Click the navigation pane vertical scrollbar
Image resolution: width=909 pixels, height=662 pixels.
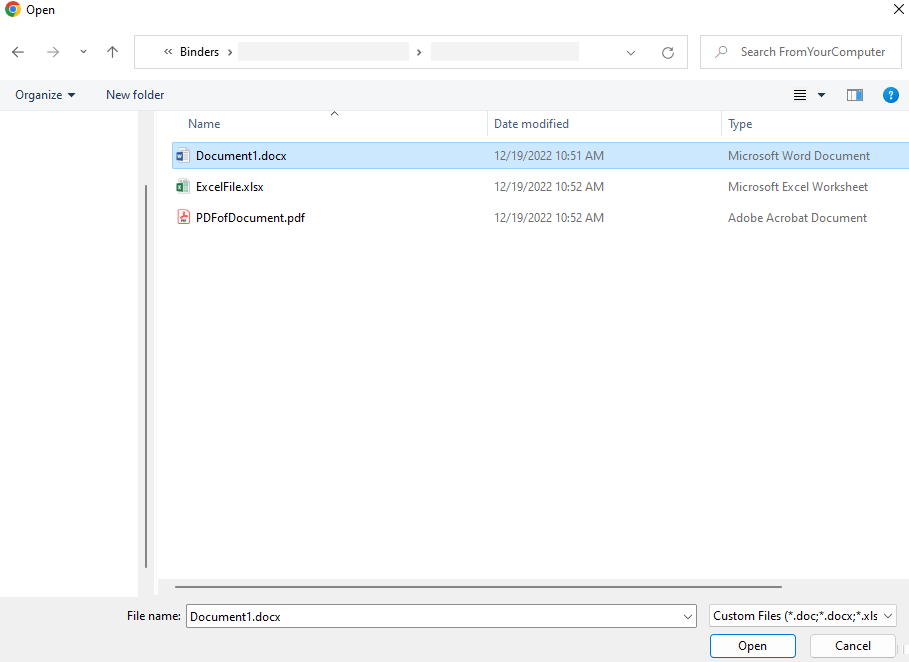[146, 376]
